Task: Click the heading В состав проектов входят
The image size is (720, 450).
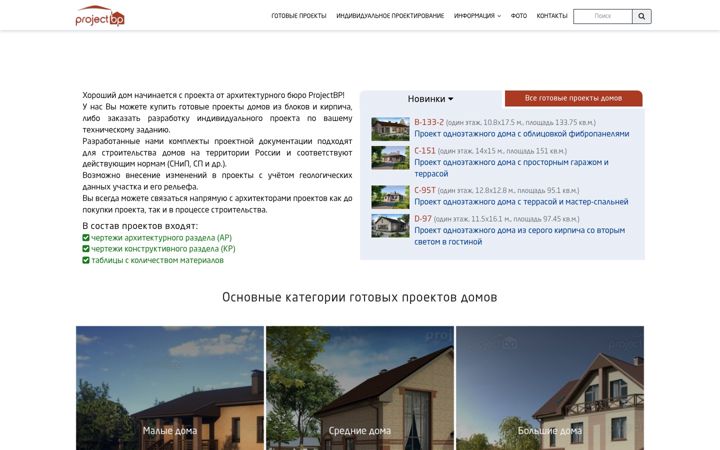Action: (140, 226)
